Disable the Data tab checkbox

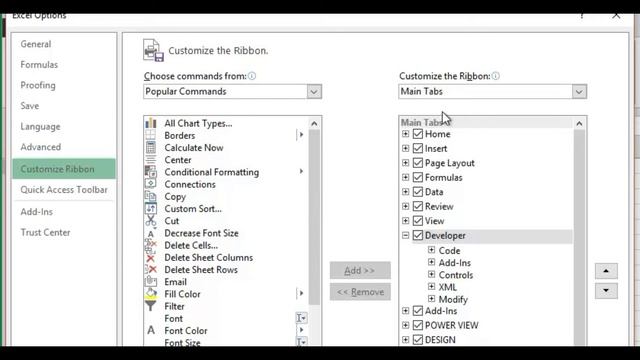418,192
